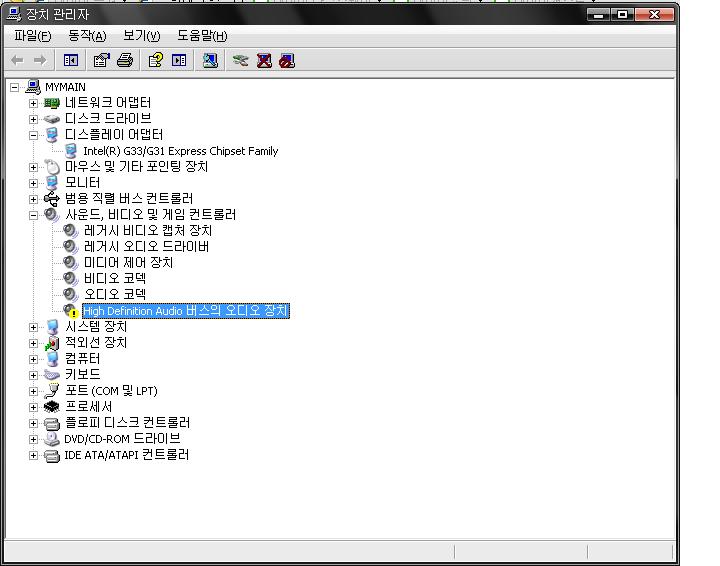Open the 동작(A) menu

tap(87, 36)
